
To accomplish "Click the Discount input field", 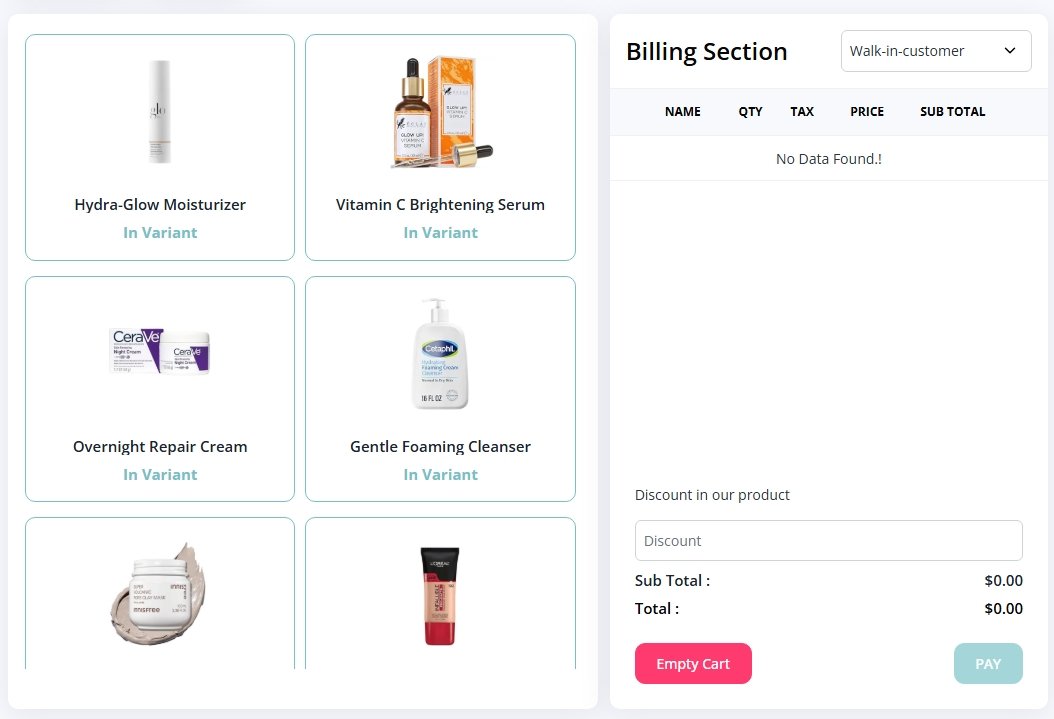I will [x=828, y=541].
